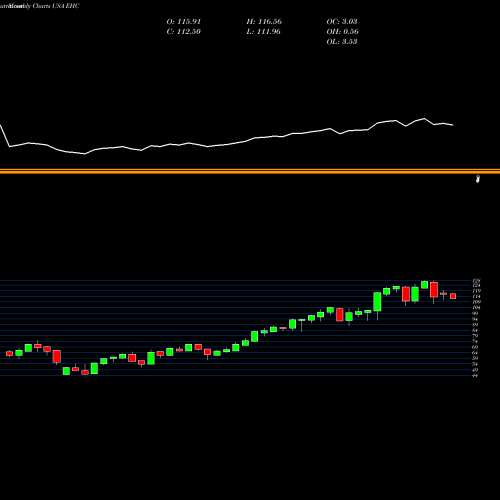Select the high price H: 116.56
Screen dimensions: 500x500
(264, 22)
